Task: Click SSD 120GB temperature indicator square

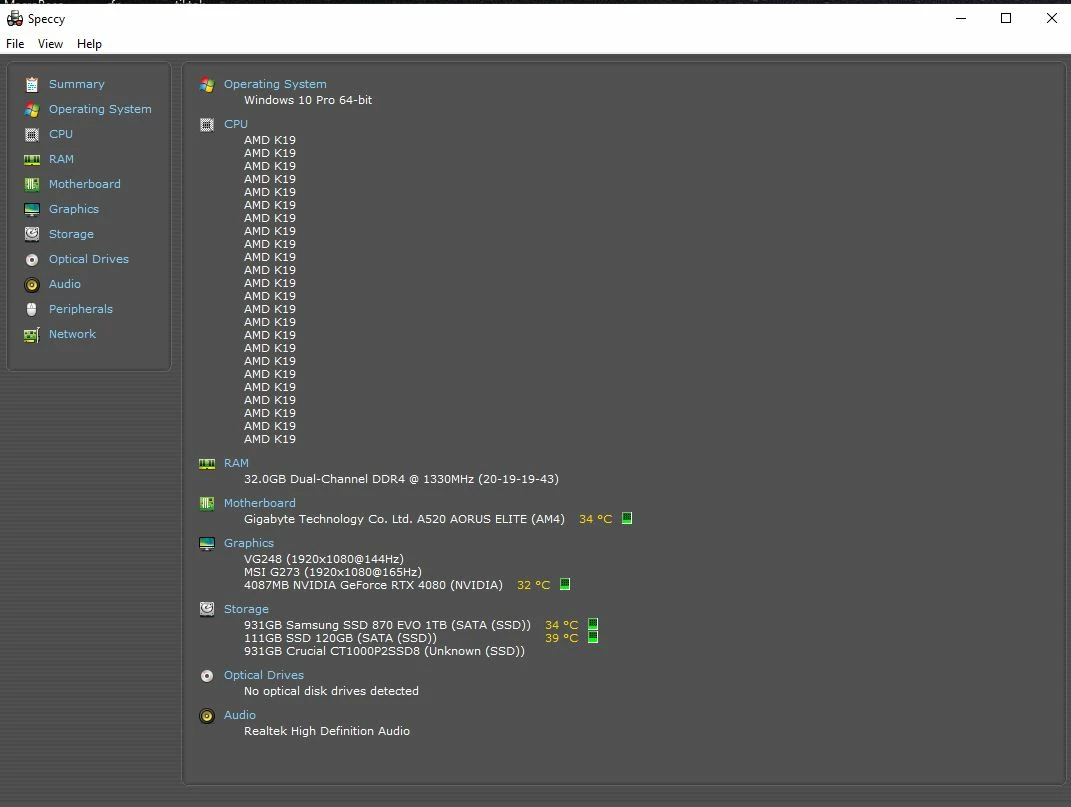Action: 593,637
